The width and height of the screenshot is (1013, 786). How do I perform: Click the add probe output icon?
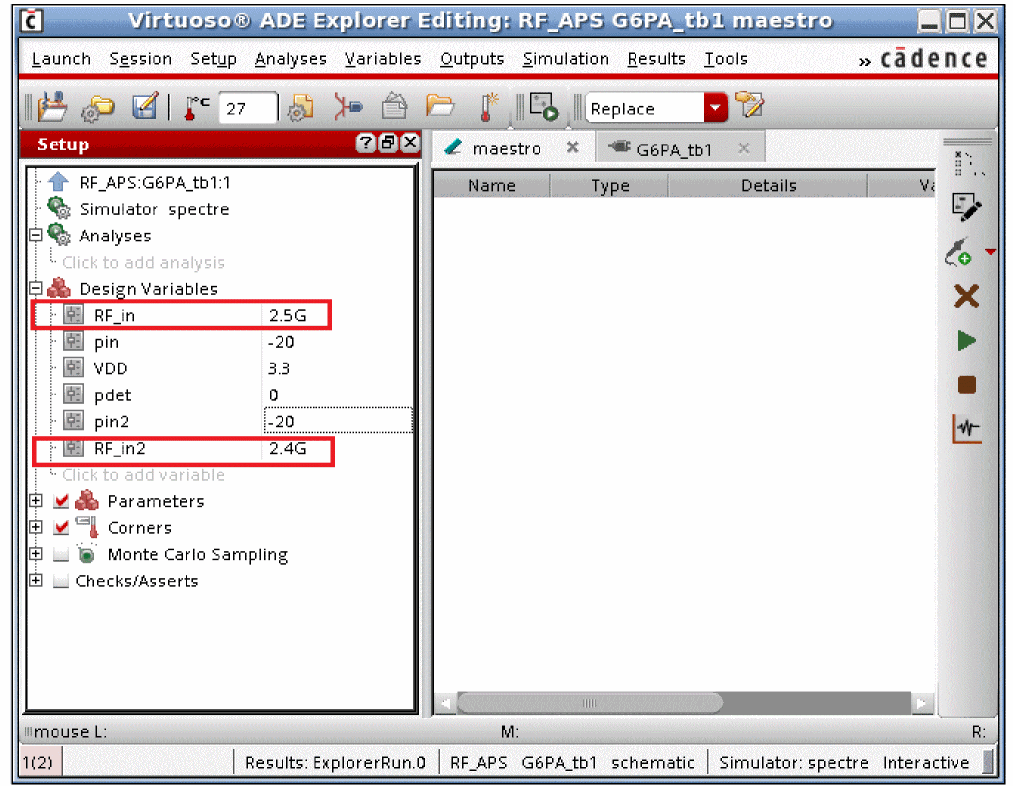click(x=959, y=252)
